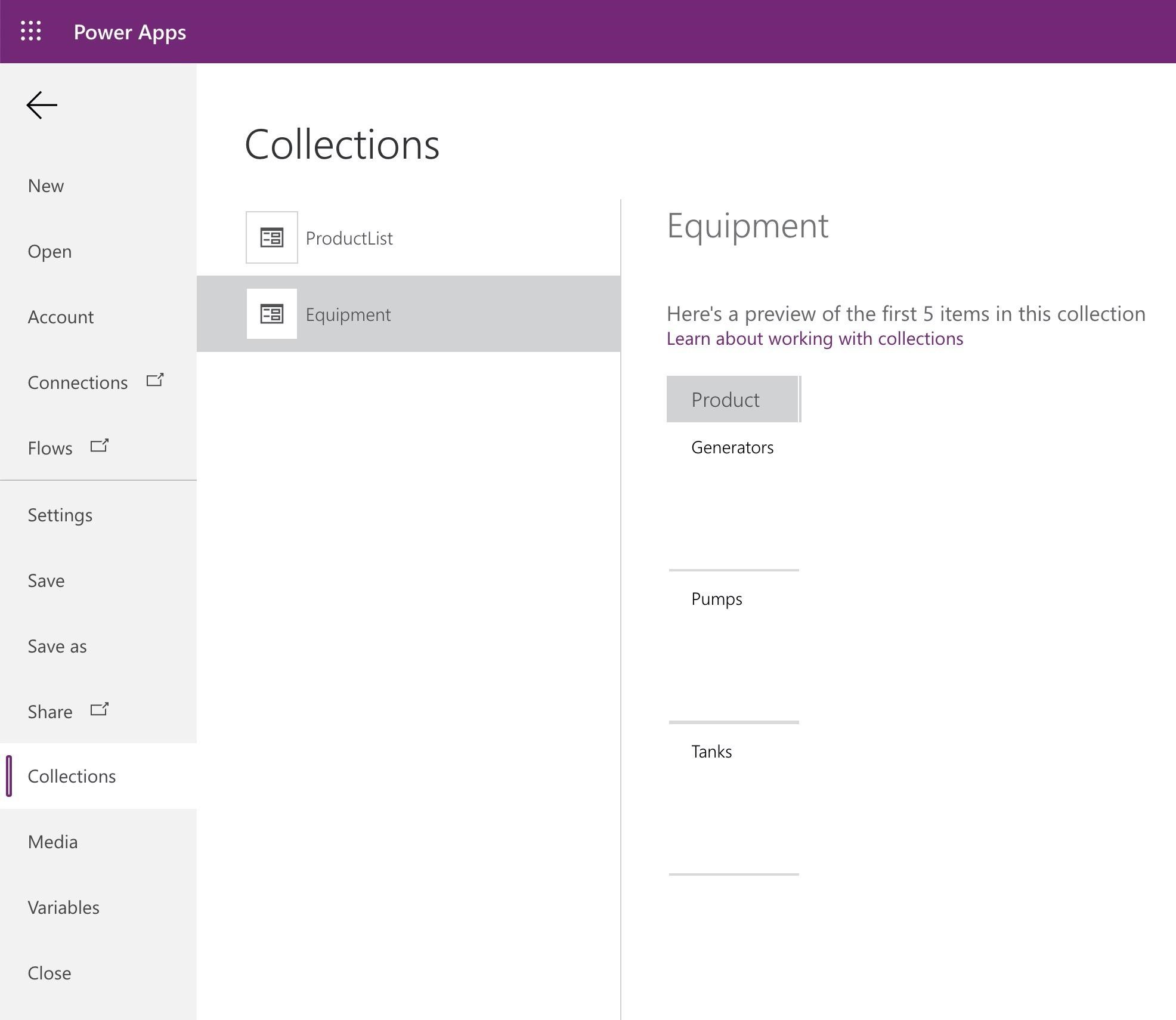Select the ProductList collection
This screenshot has width=1176, height=1020.
pos(349,238)
